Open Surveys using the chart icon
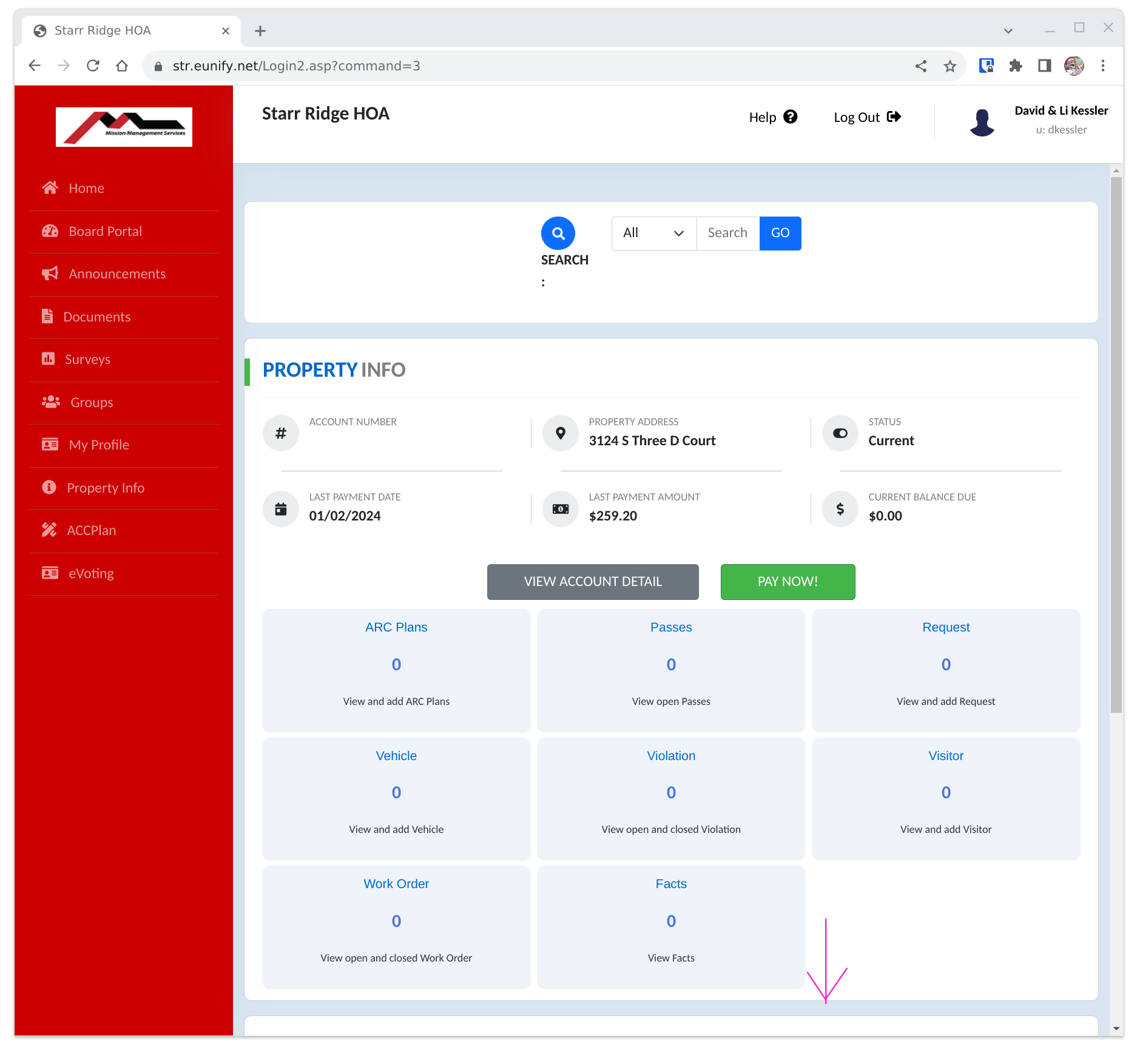 click(49, 359)
